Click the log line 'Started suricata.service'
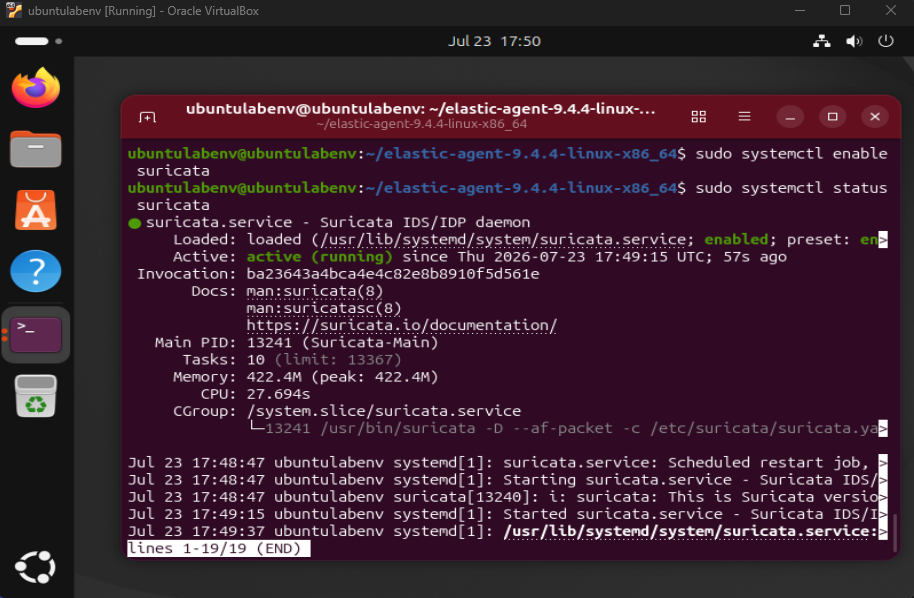This screenshot has height=598, width=914. click(x=504, y=514)
